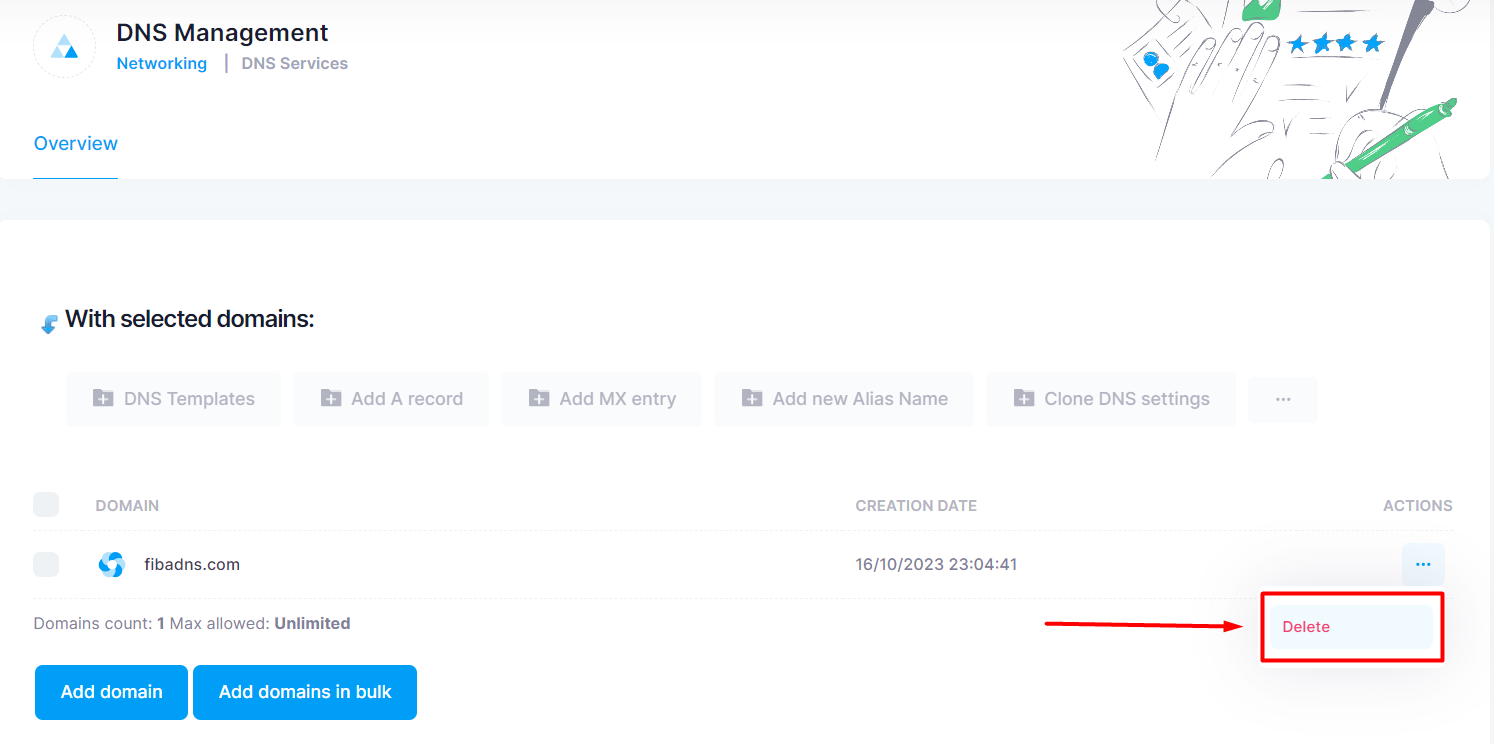Viewport: 1494px width, 744px height.
Task: Click the Add A record button
Action: (x=392, y=399)
